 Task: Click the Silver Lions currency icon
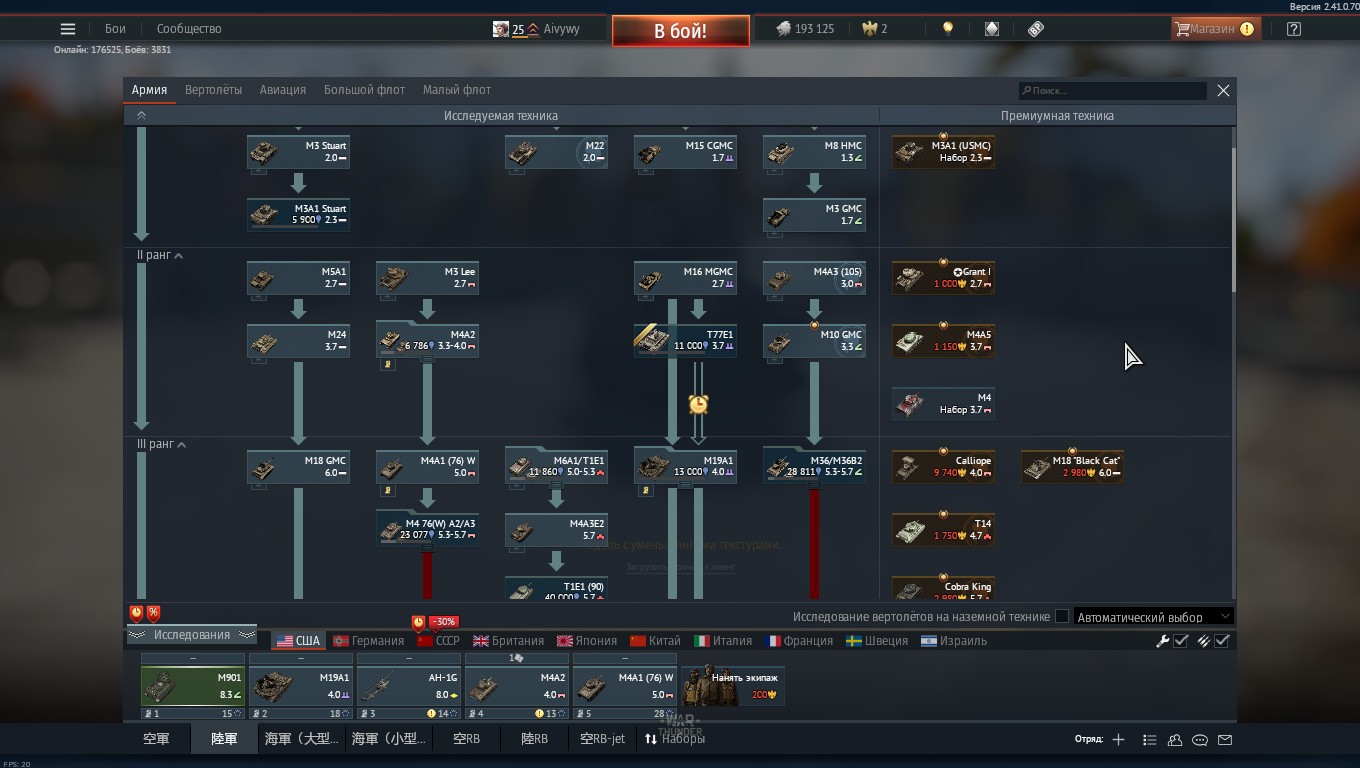point(783,29)
